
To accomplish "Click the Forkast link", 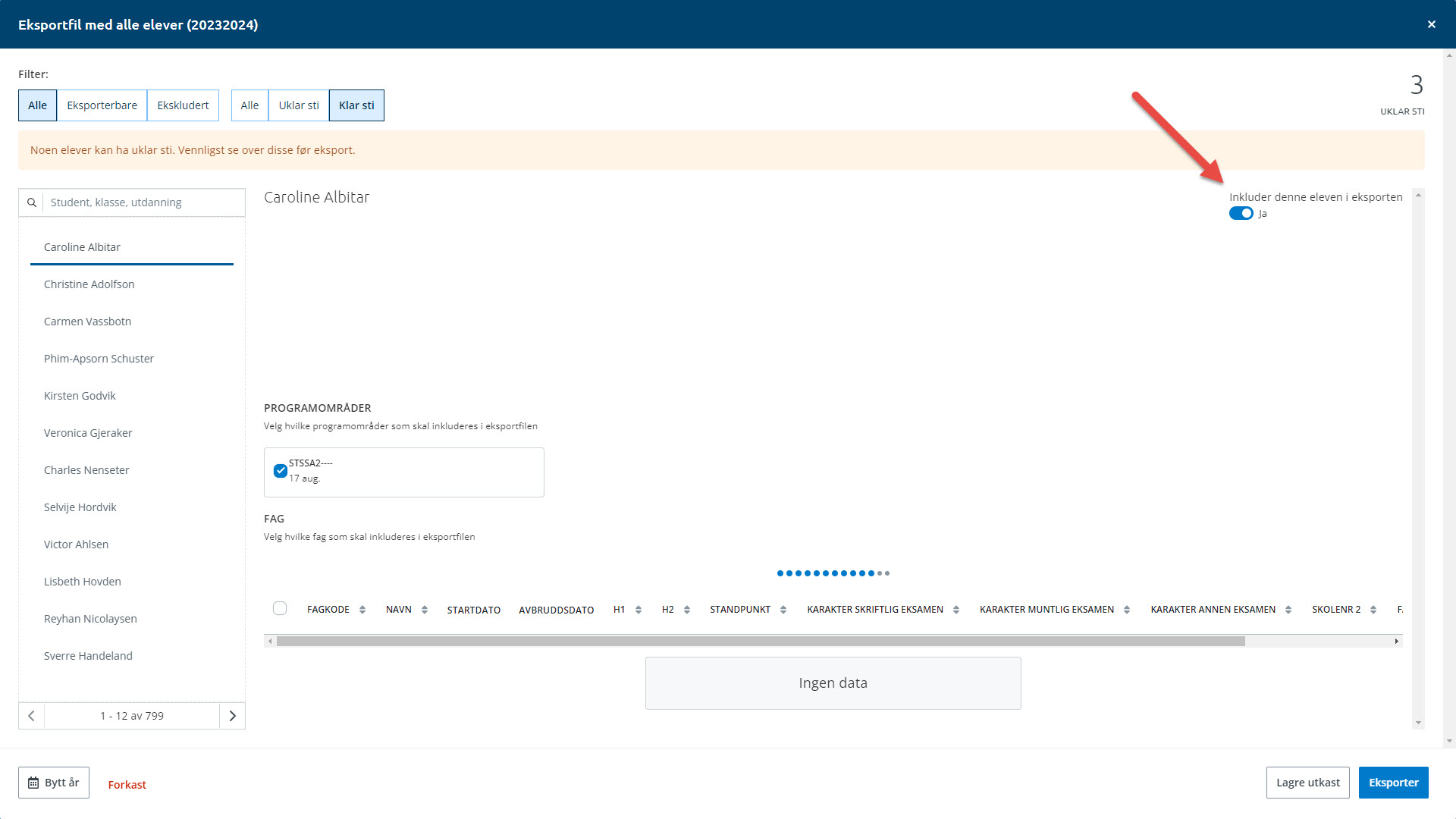I will coord(127,785).
